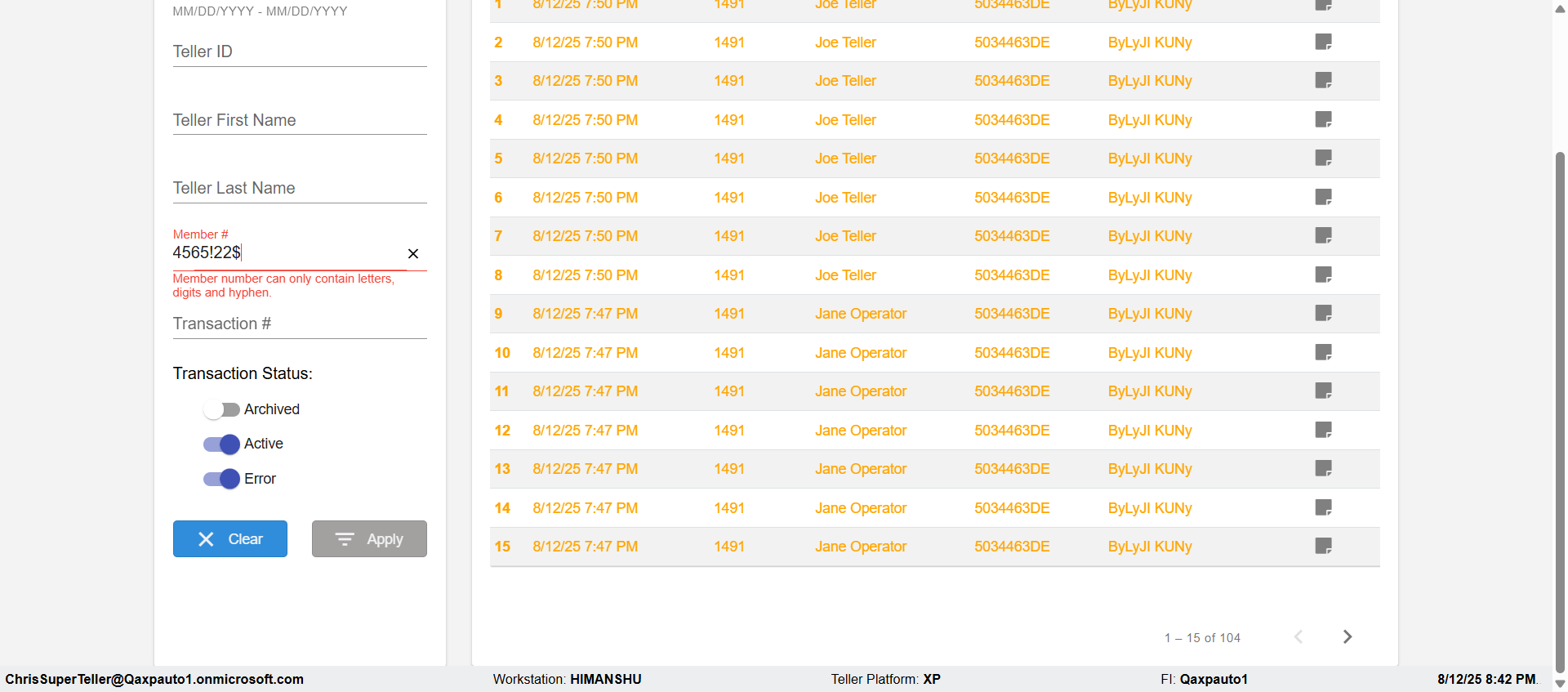1568x692 pixels.
Task: Open the note icon in row 5
Action: (1323, 158)
